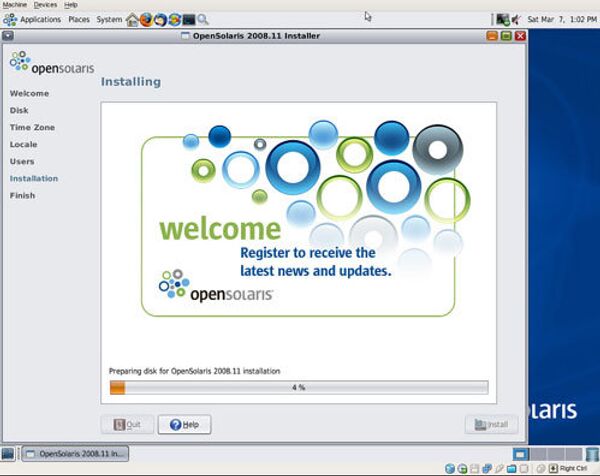Click the VirtualBox network adapters status icon
Screen dimensions: 600x476
487,468
